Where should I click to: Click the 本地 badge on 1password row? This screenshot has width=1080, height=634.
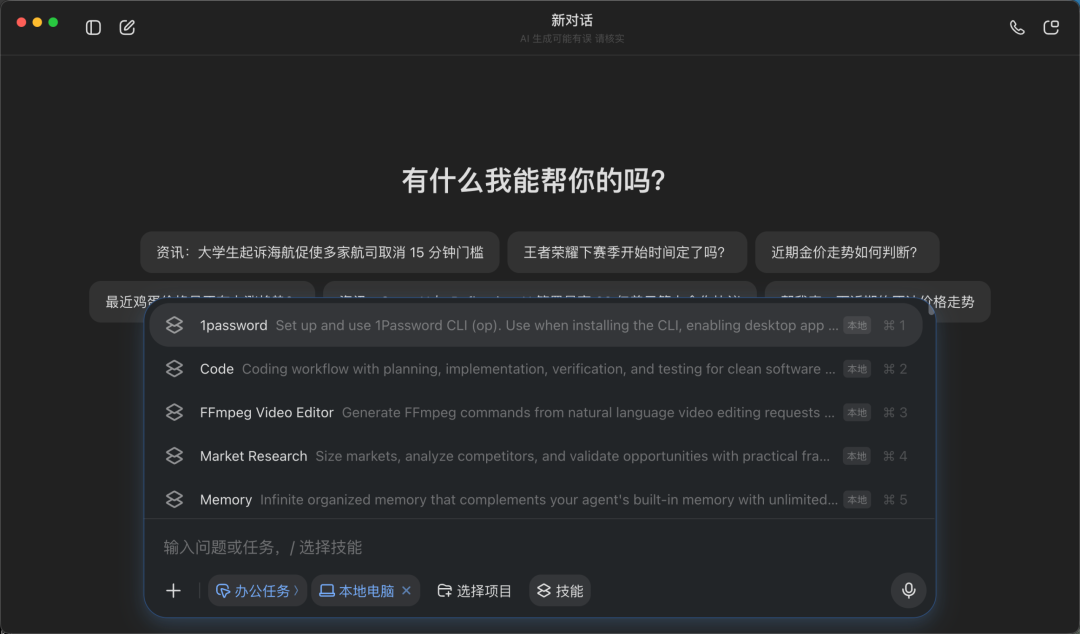click(857, 325)
